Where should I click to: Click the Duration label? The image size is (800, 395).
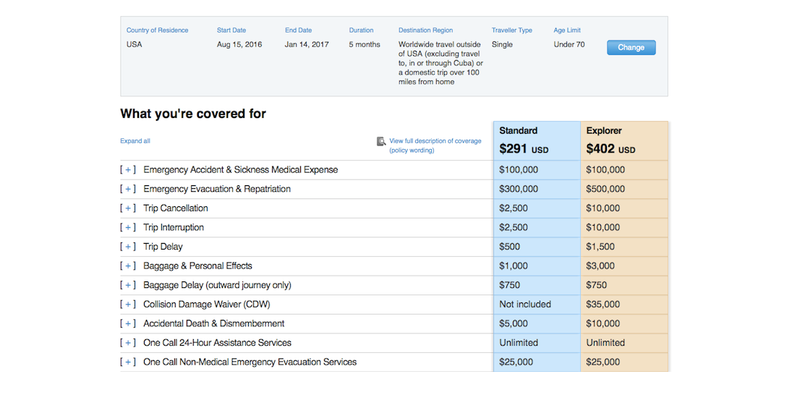(361, 30)
